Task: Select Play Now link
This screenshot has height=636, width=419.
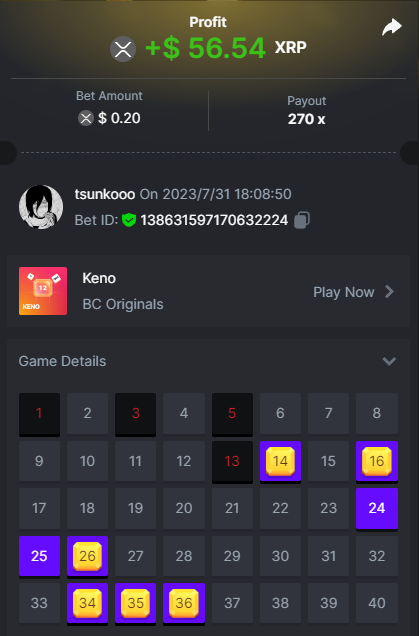Action: (x=344, y=292)
